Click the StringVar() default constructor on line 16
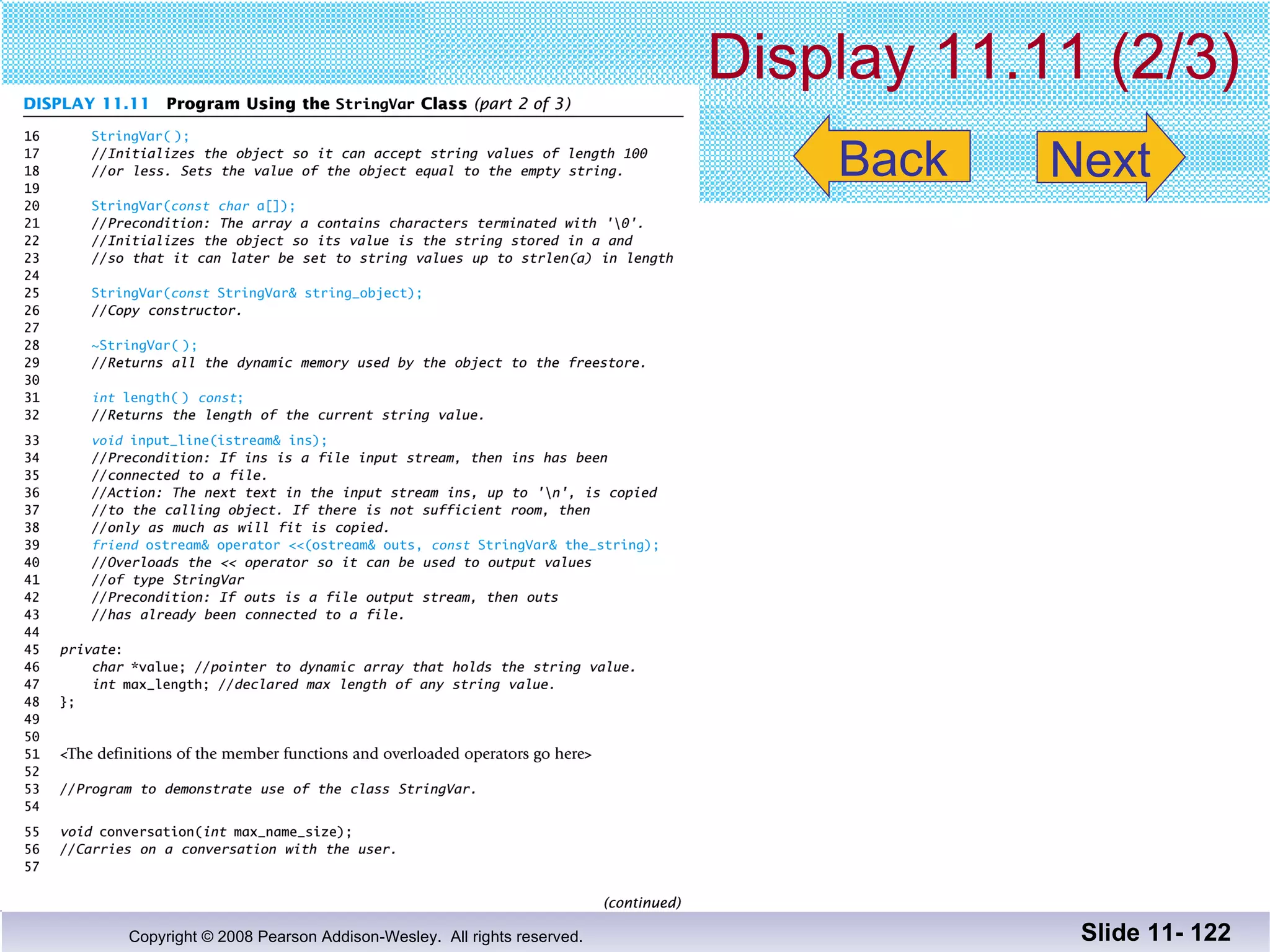This screenshot has width=1270, height=952. [140, 136]
